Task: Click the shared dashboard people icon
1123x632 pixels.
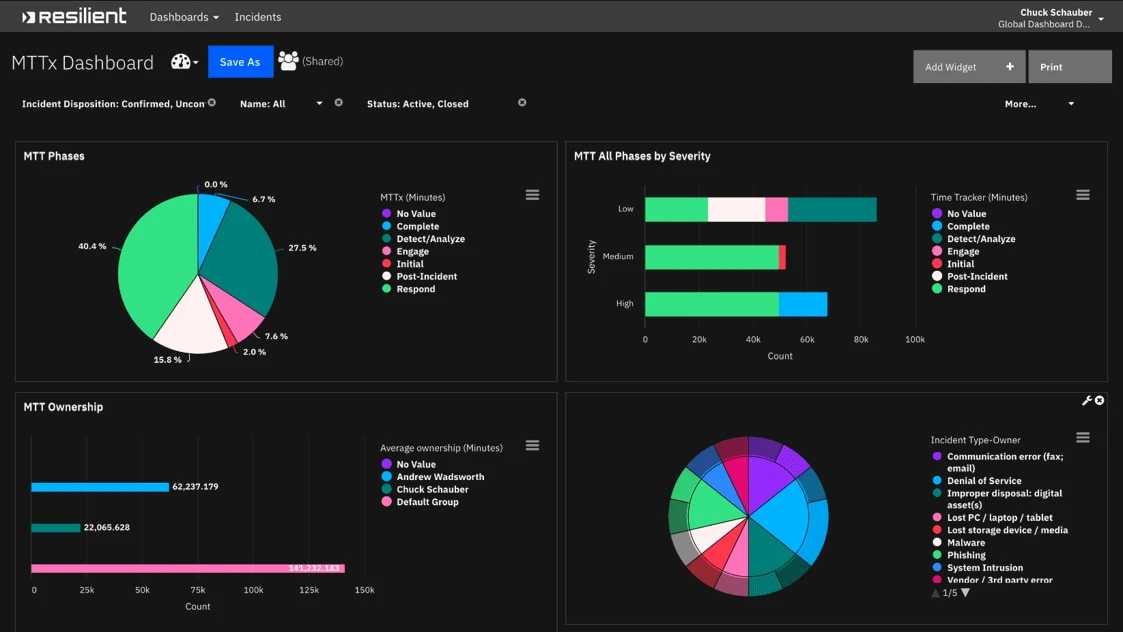Action: pyautogui.click(x=287, y=60)
